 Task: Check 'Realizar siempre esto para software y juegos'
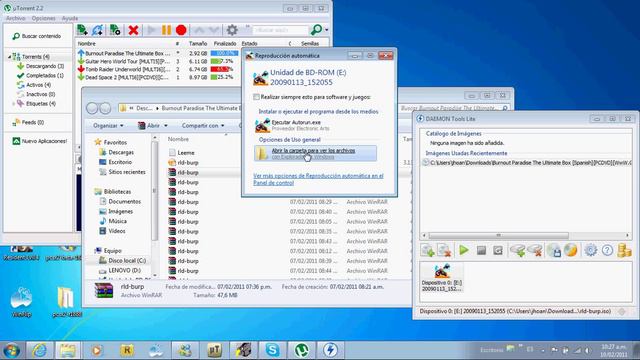point(256,97)
